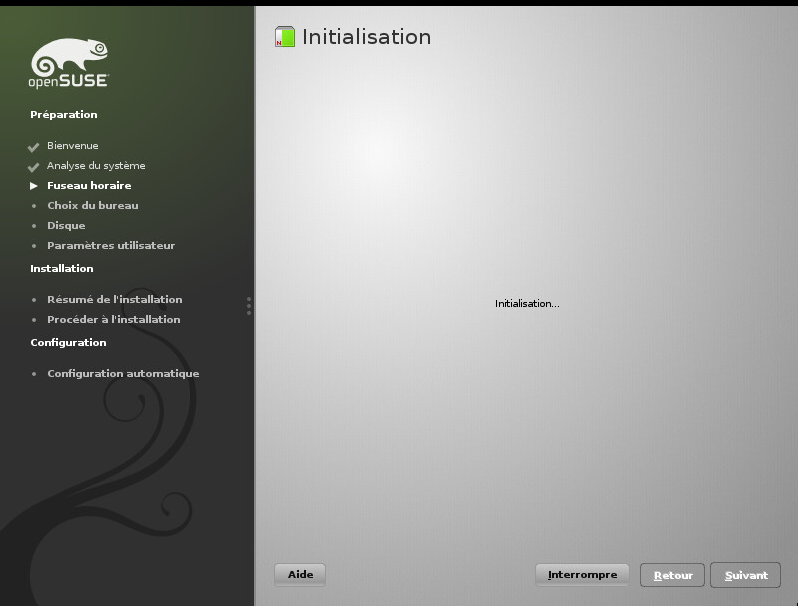Click the checkmark beside Analyse du système

pyautogui.click(x=34, y=167)
